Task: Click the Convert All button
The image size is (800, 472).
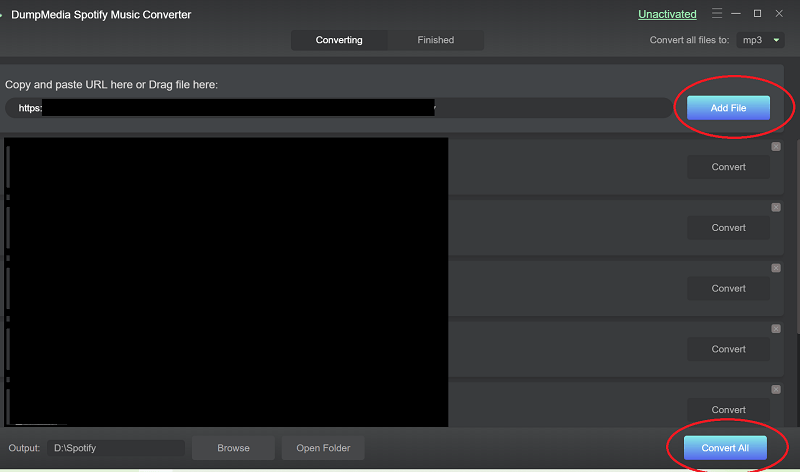Action: 725,448
